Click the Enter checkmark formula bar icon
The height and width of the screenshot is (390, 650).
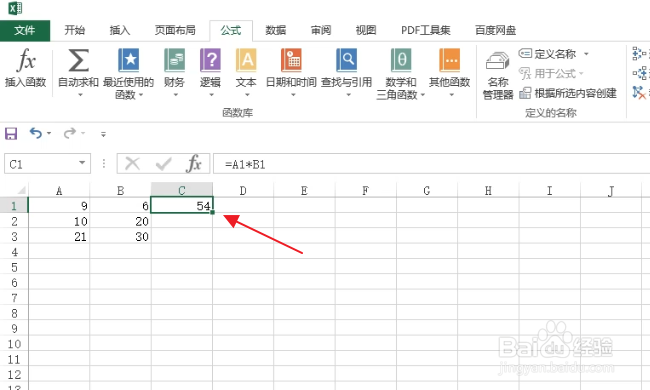click(x=163, y=164)
